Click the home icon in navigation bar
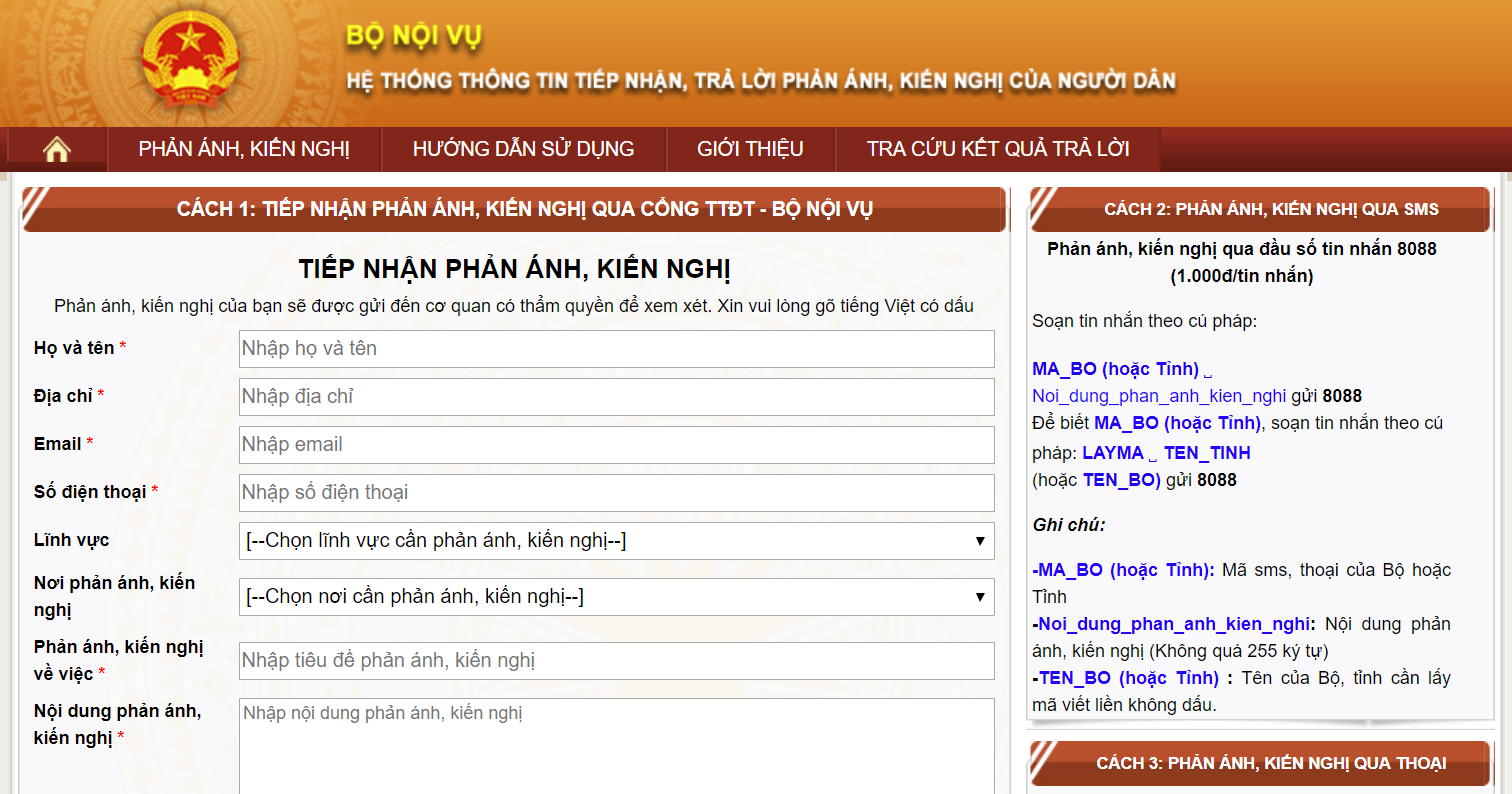1512x794 pixels. (57, 150)
